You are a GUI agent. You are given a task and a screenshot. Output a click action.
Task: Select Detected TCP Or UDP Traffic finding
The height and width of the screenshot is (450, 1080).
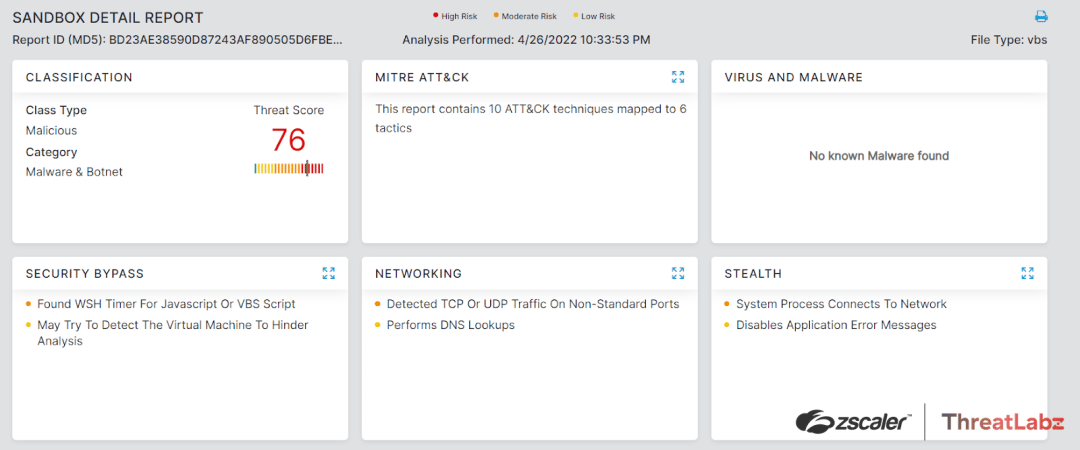(x=532, y=304)
